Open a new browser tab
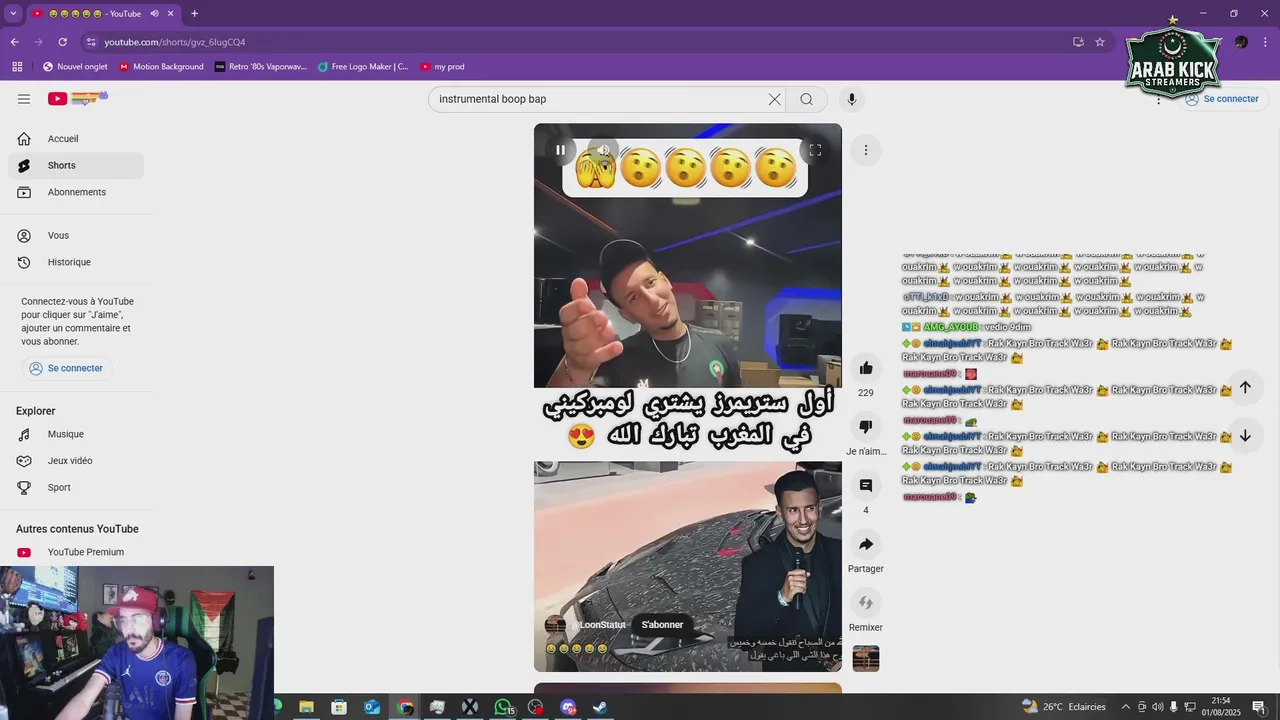The width and height of the screenshot is (1280, 720). click(x=194, y=13)
